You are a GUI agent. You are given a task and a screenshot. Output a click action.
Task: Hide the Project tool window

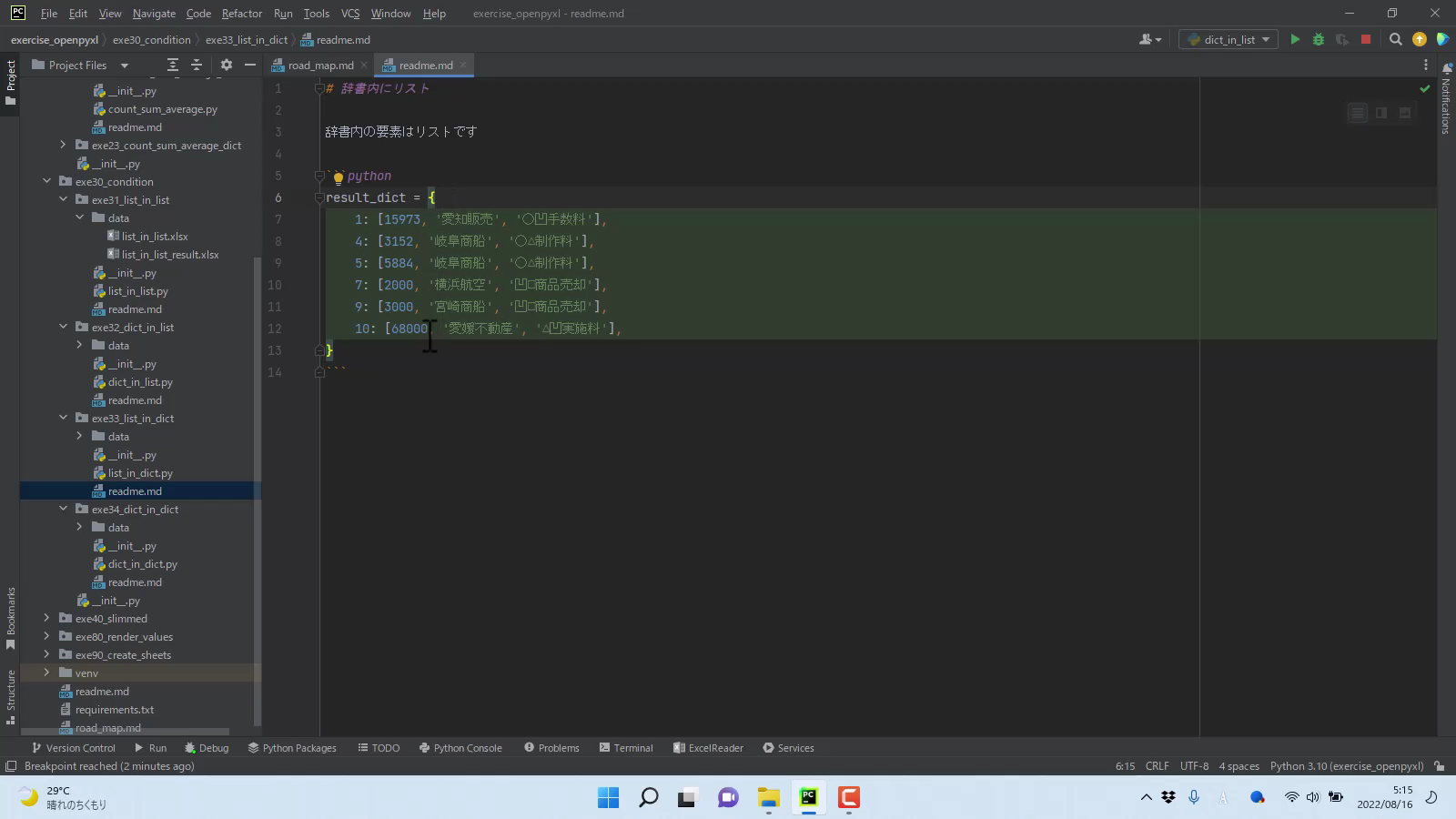(x=250, y=65)
